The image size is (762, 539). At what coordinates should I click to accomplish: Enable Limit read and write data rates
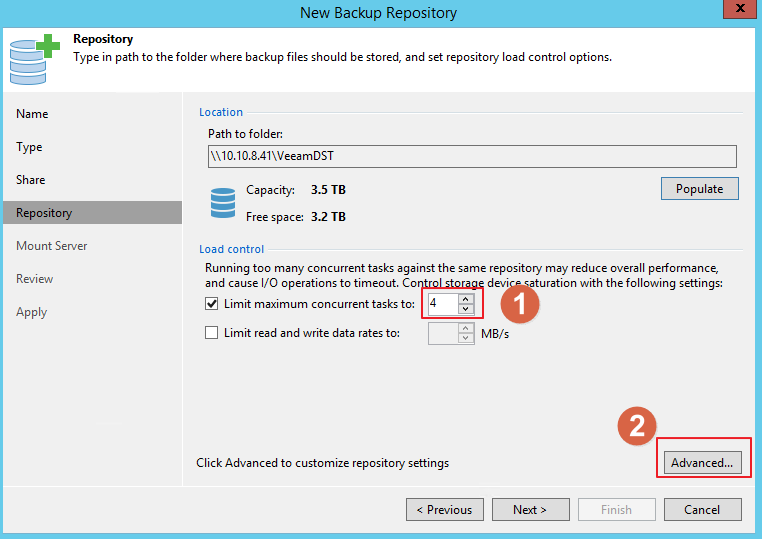click(x=211, y=333)
